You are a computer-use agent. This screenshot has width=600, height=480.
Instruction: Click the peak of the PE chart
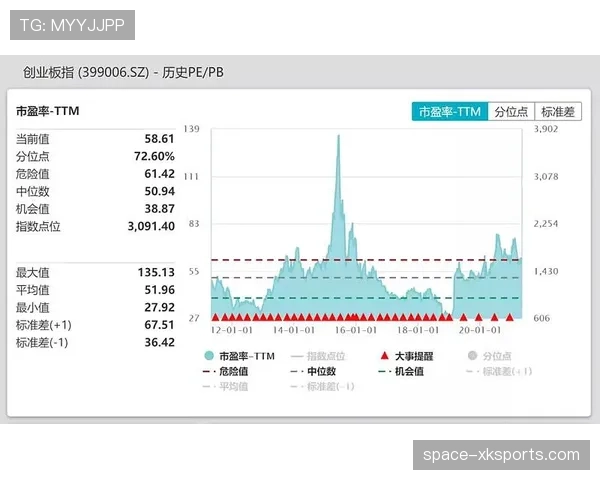tap(339, 135)
